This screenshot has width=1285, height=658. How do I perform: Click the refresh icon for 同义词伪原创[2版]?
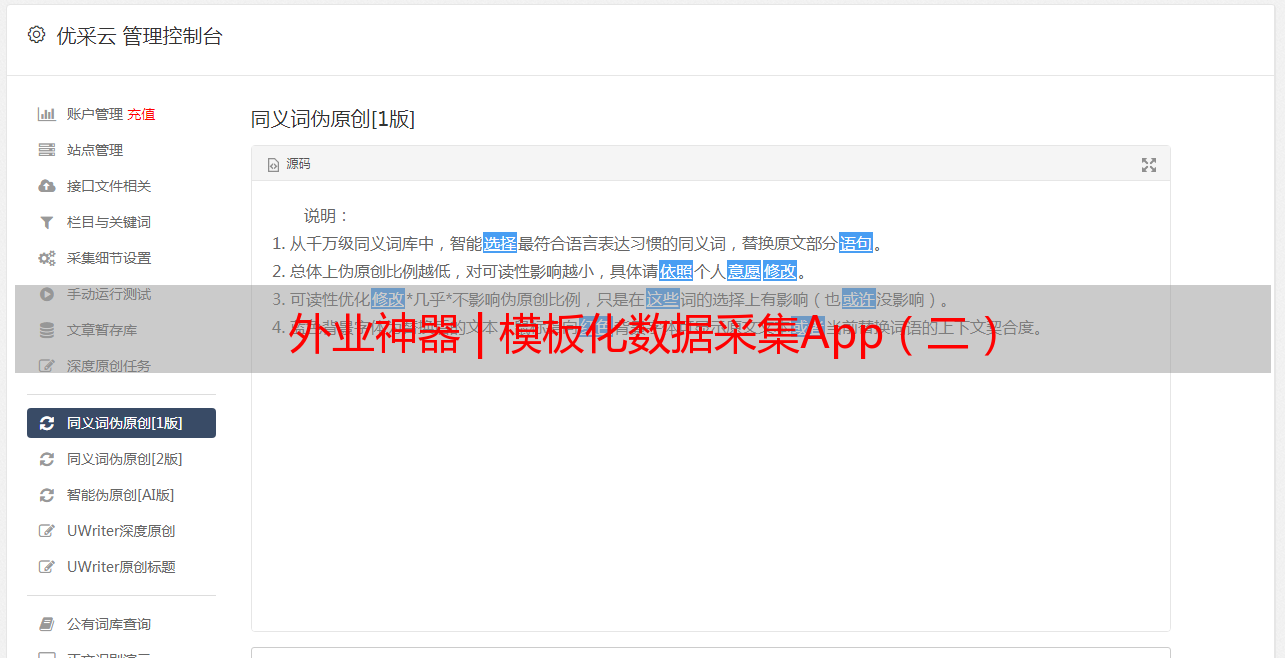pyautogui.click(x=46, y=459)
